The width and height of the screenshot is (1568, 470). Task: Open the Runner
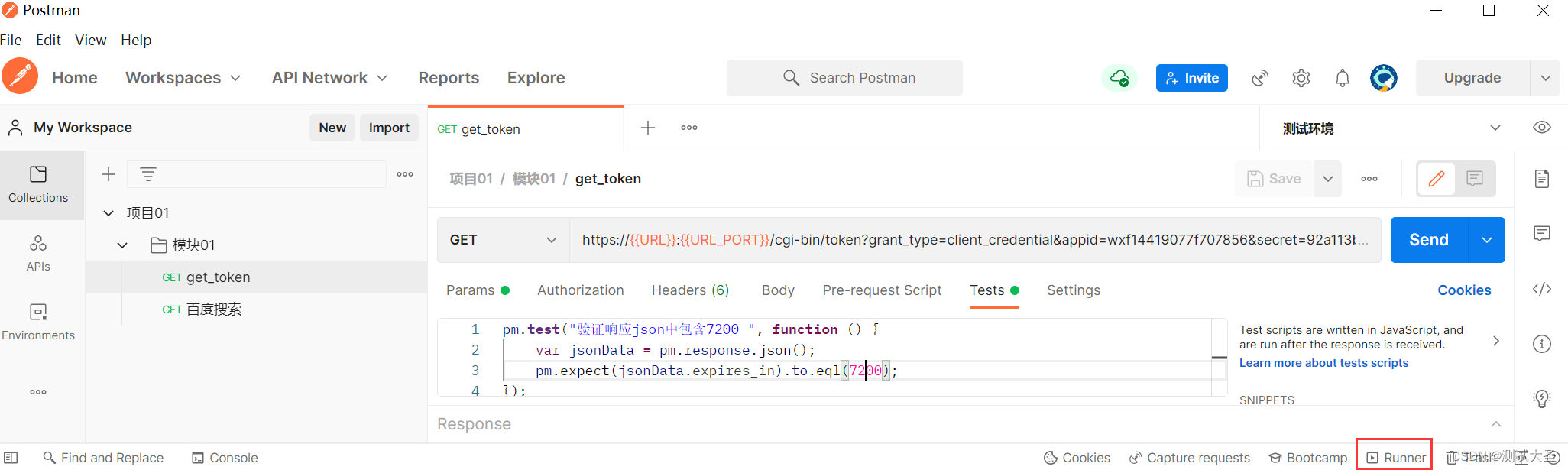pos(1395,458)
